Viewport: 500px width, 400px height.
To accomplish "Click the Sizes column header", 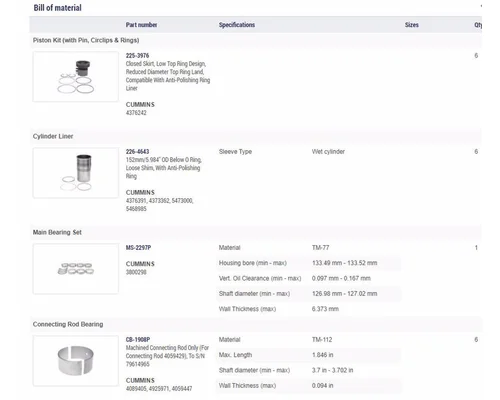I will [412, 25].
